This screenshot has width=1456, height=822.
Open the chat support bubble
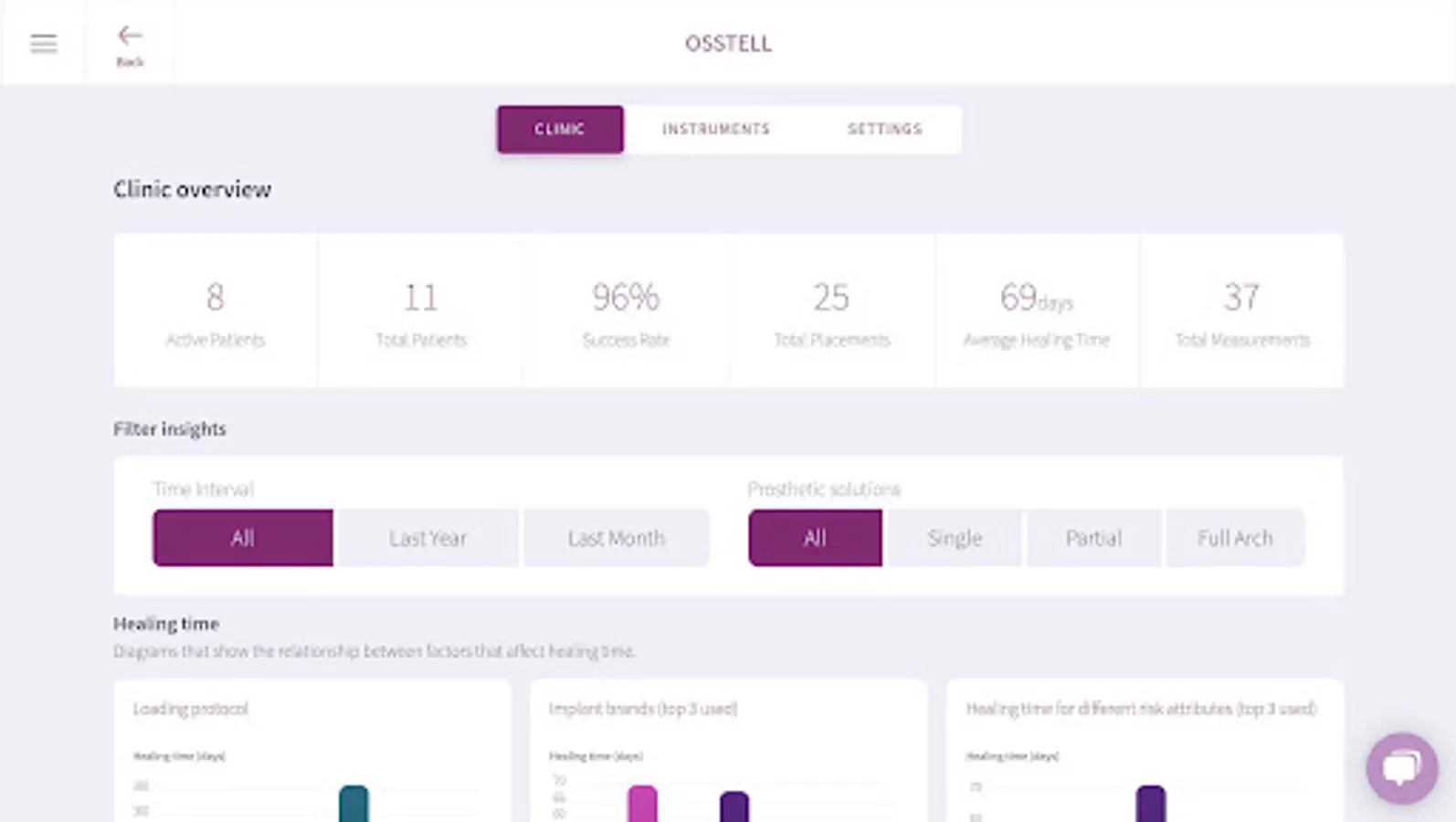click(1401, 768)
